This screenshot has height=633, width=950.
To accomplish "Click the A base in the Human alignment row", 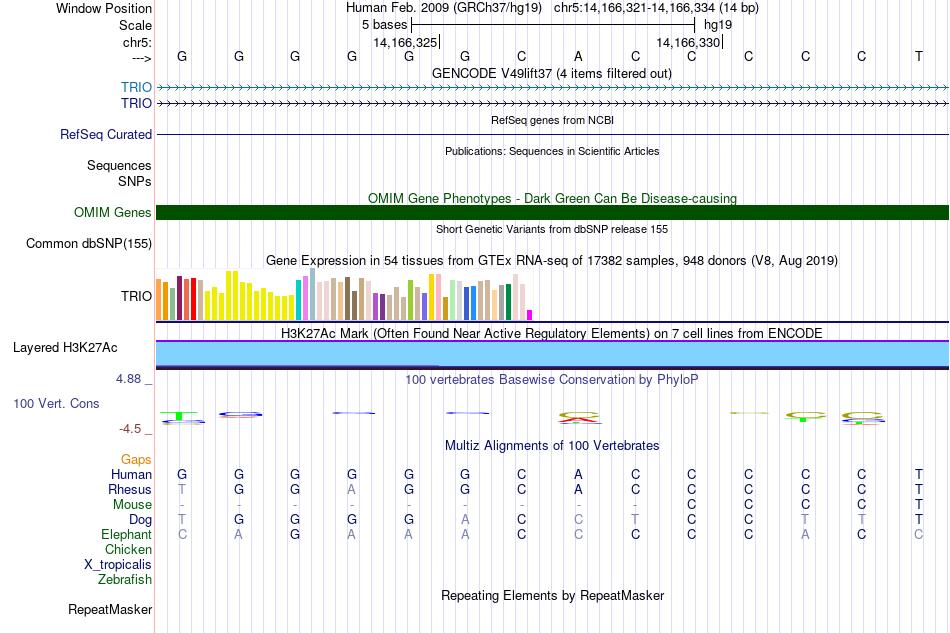I will [x=579, y=474].
